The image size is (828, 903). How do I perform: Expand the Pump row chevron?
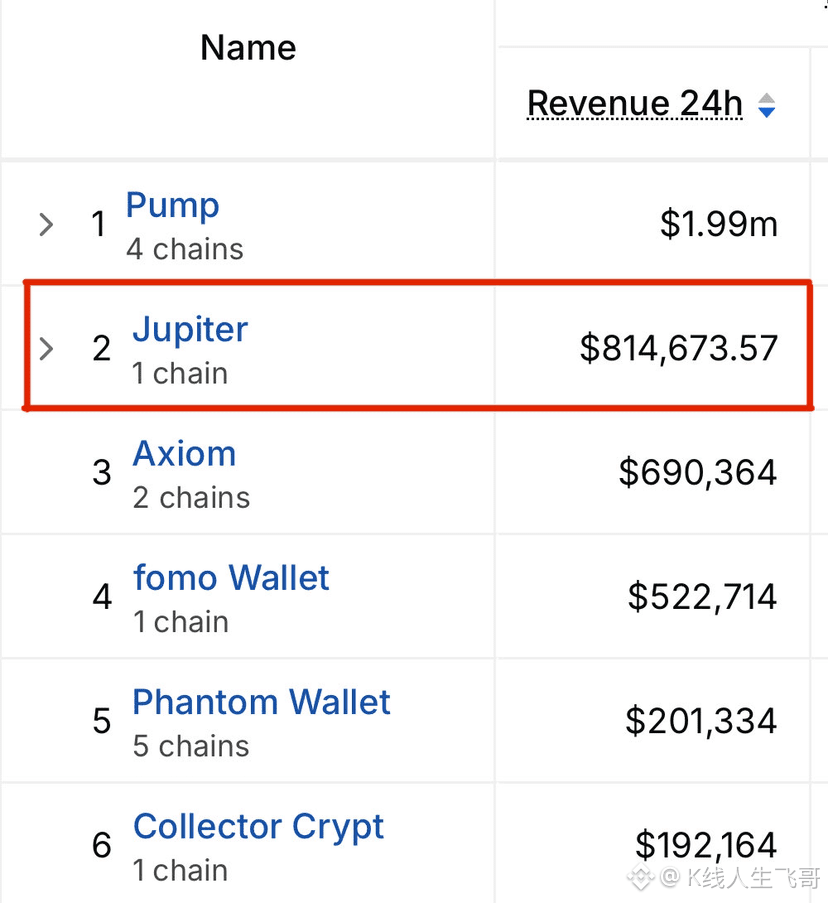46,224
